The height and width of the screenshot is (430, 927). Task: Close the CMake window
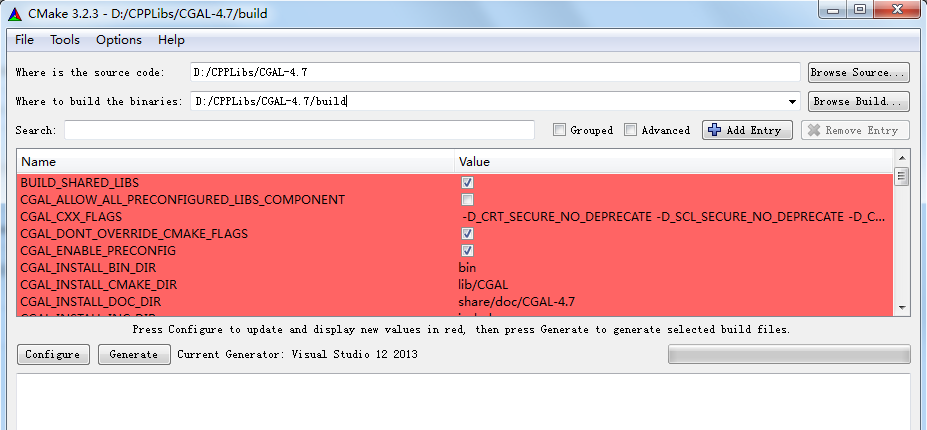point(897,9)
